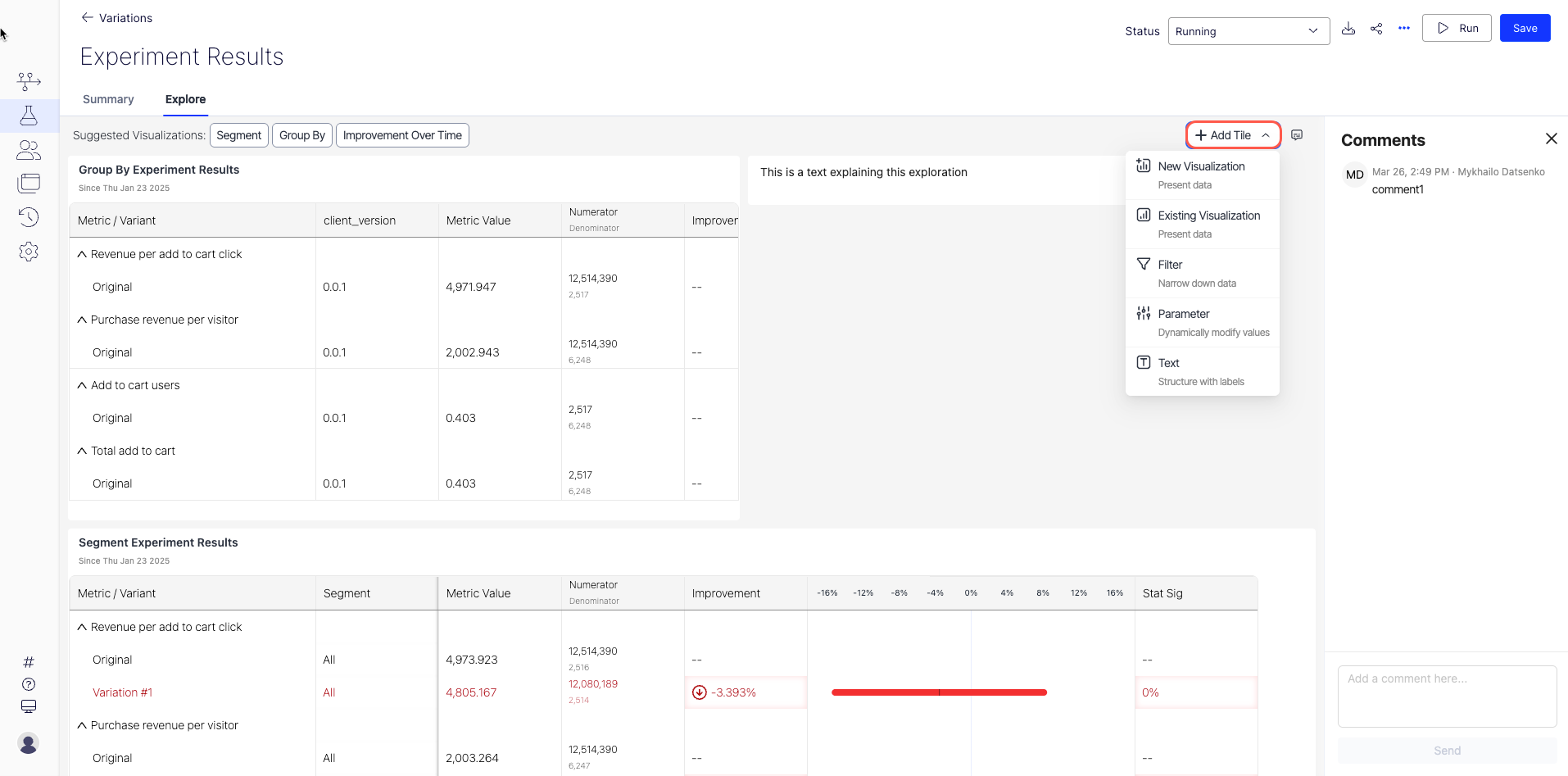1568x776 pixels.
Task: Click the history clock icon in sidebar
Action: coord(29,217)
